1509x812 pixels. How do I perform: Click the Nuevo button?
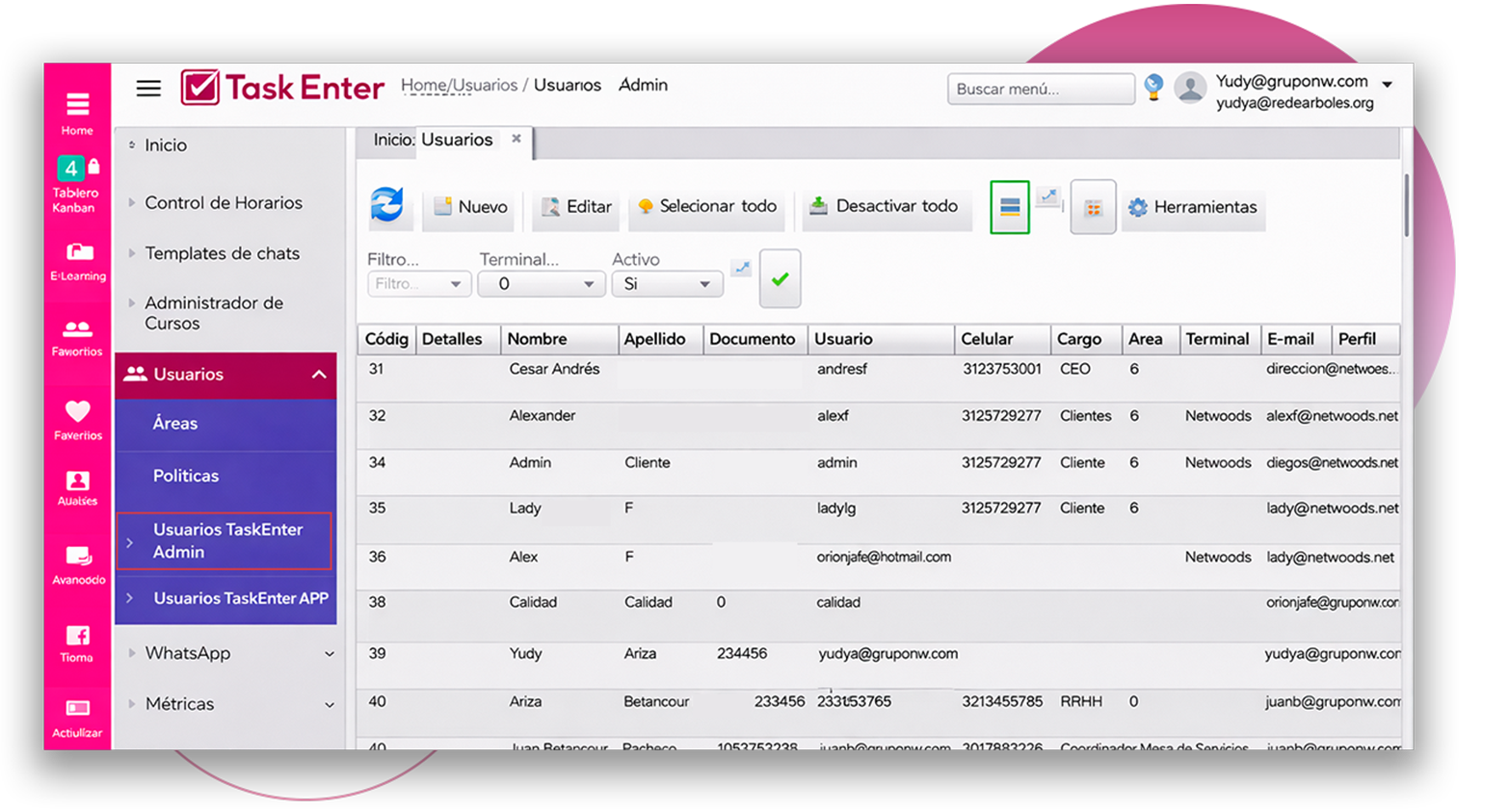pos(471,207)
